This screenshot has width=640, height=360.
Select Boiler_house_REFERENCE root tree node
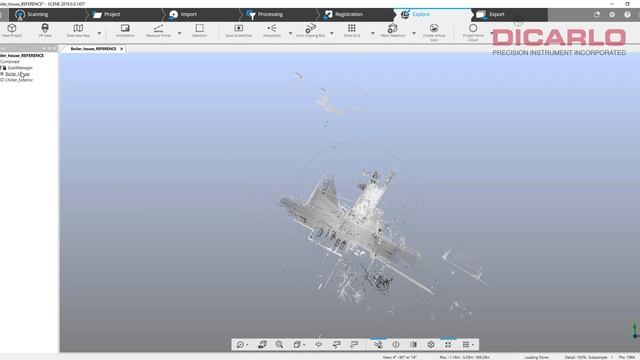pyautogui.click(x=22, y=56)
